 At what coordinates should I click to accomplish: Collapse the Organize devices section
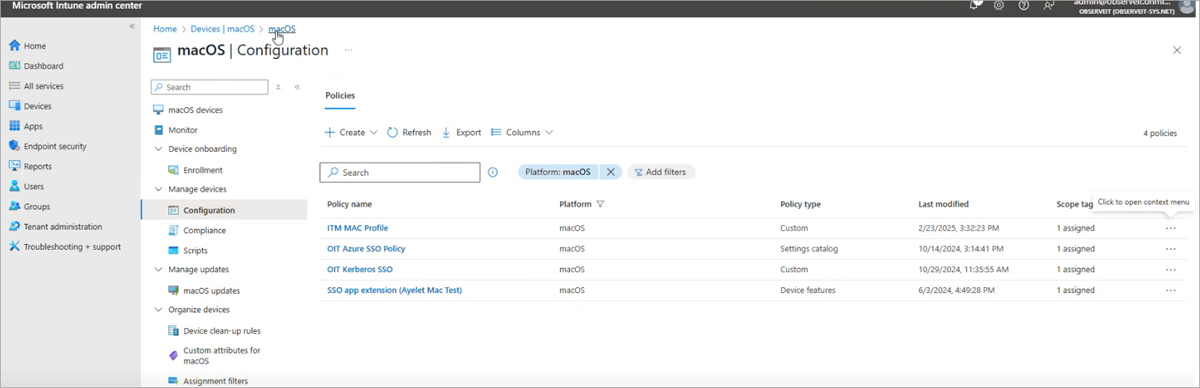pos(158,309)
